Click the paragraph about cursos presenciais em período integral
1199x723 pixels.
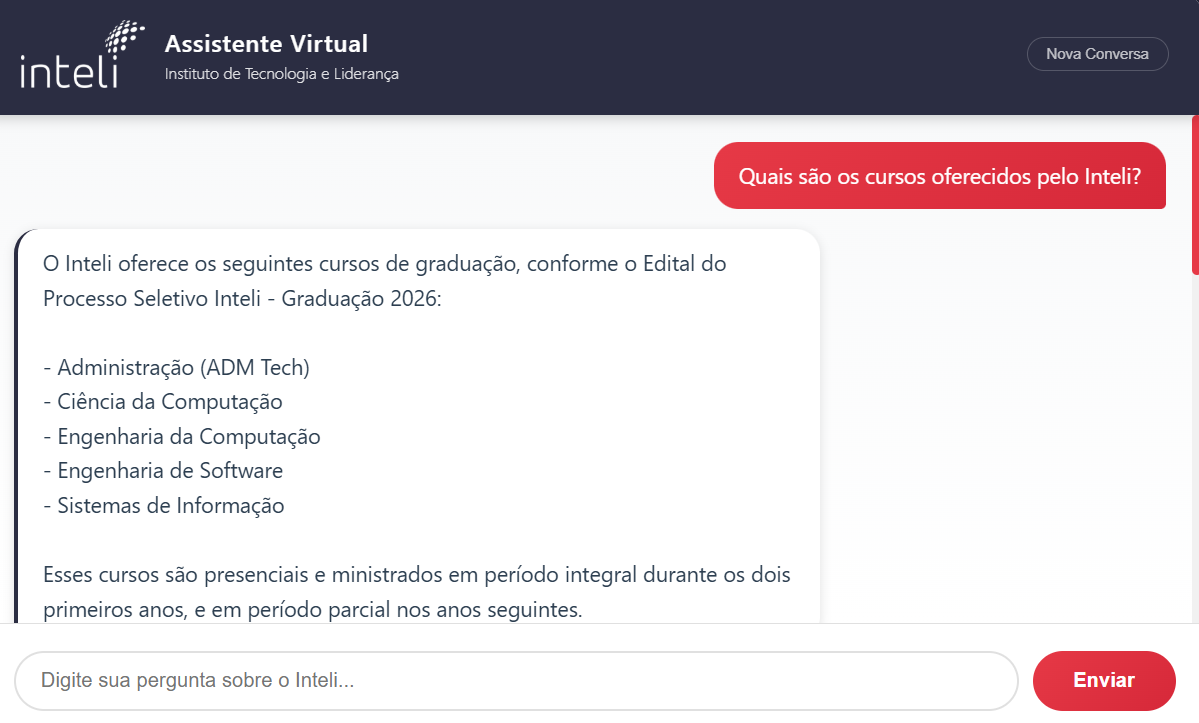pyautogui.click(x=415, y=592)
